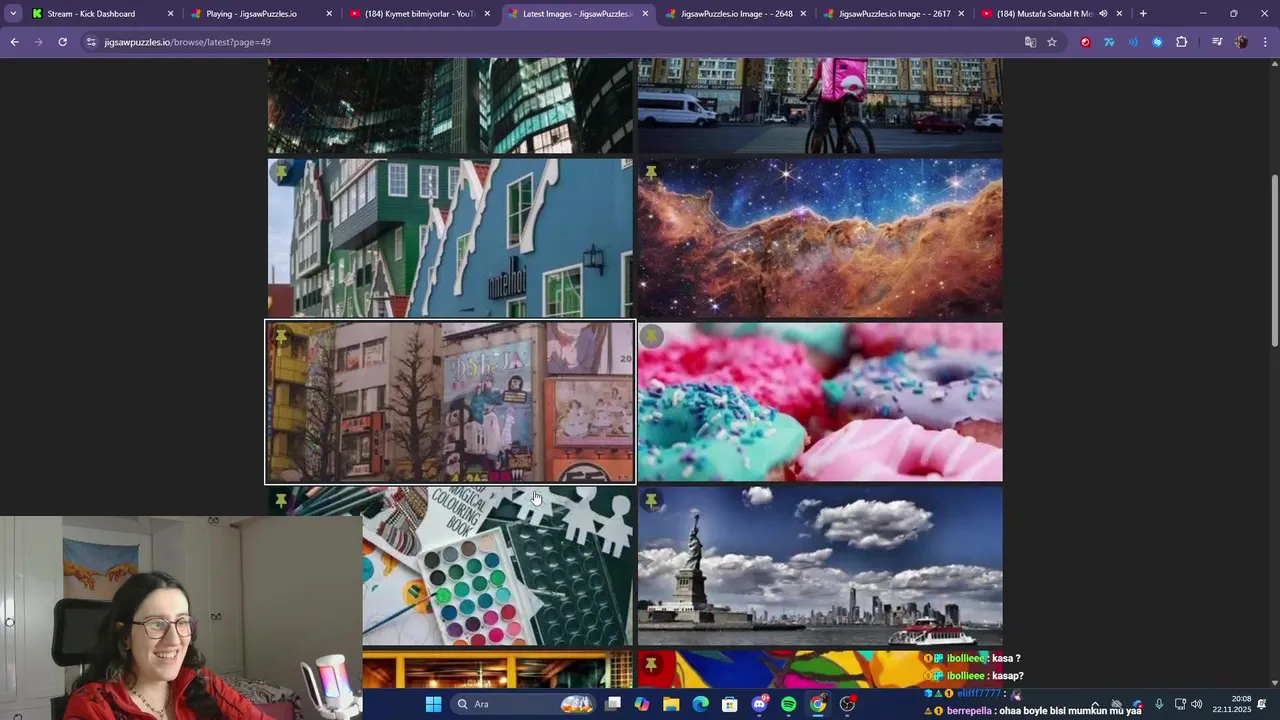The width and height of the screenshot is (1280, 720).
Task: Mute the Mustafa Sandal tab audio icon
Action: pos(1103,14)
